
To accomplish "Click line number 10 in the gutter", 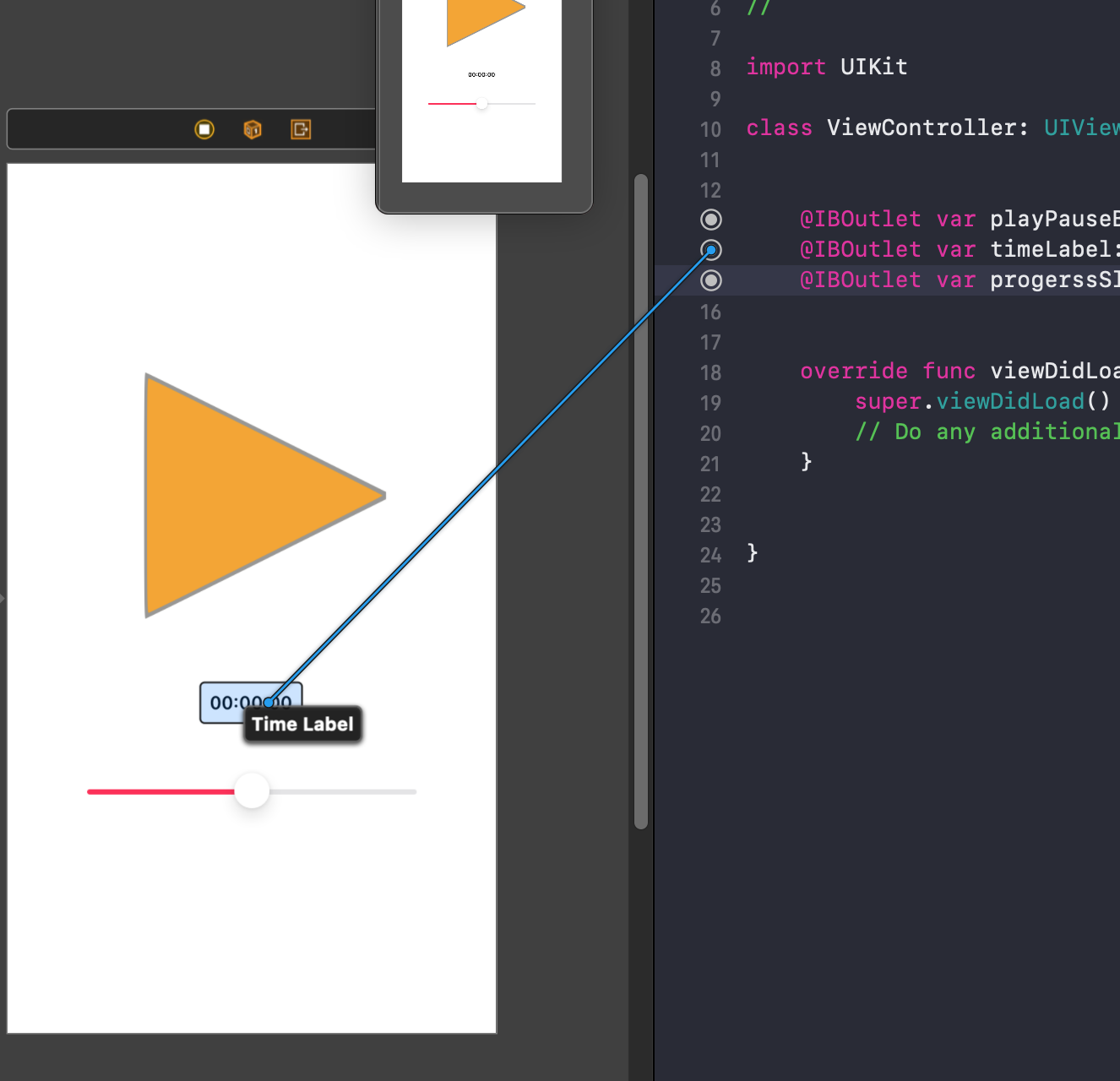I will 711,130.
